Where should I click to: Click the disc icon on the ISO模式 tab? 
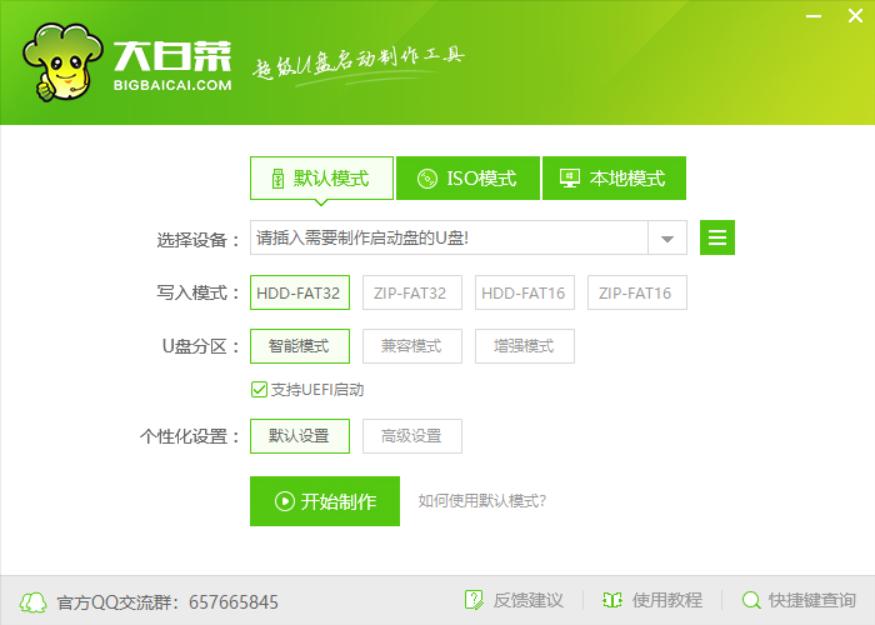pos(429,175)
